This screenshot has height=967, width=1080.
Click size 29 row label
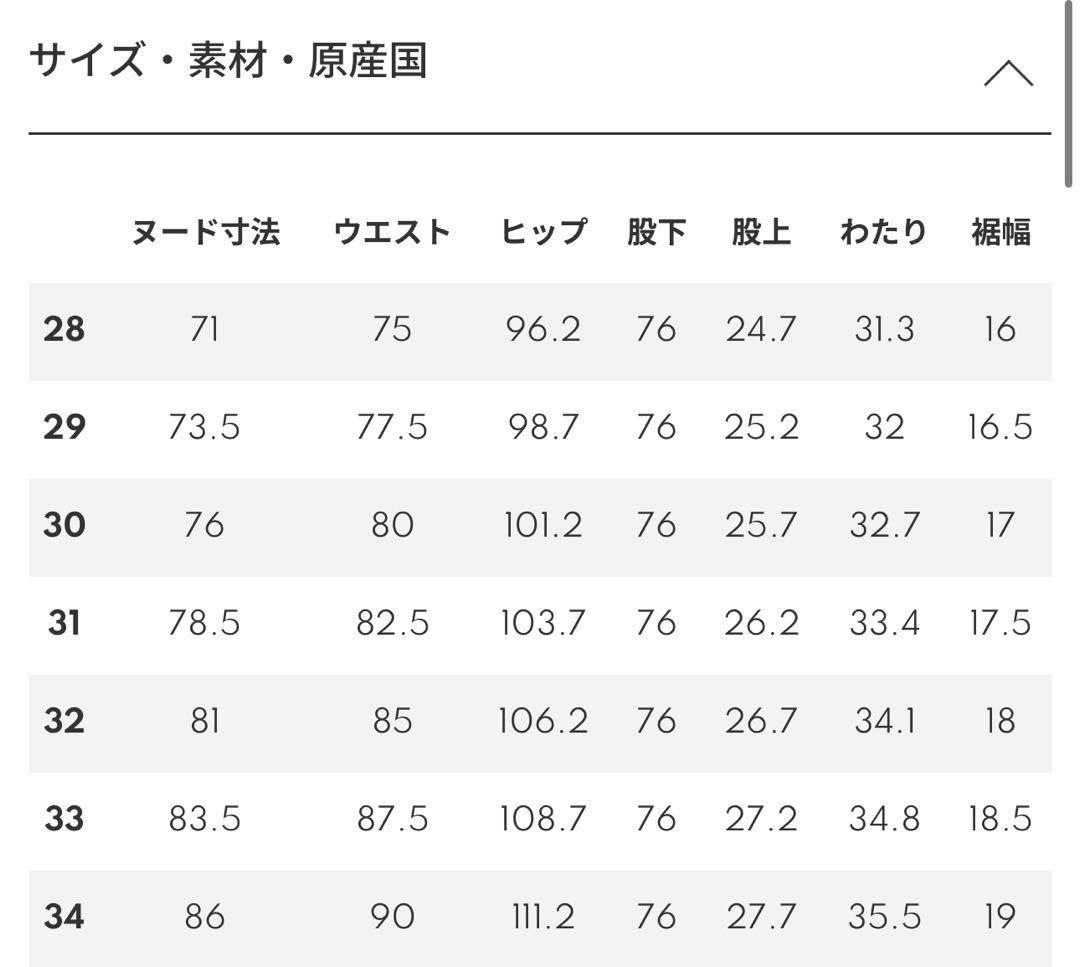pos(63,426)
